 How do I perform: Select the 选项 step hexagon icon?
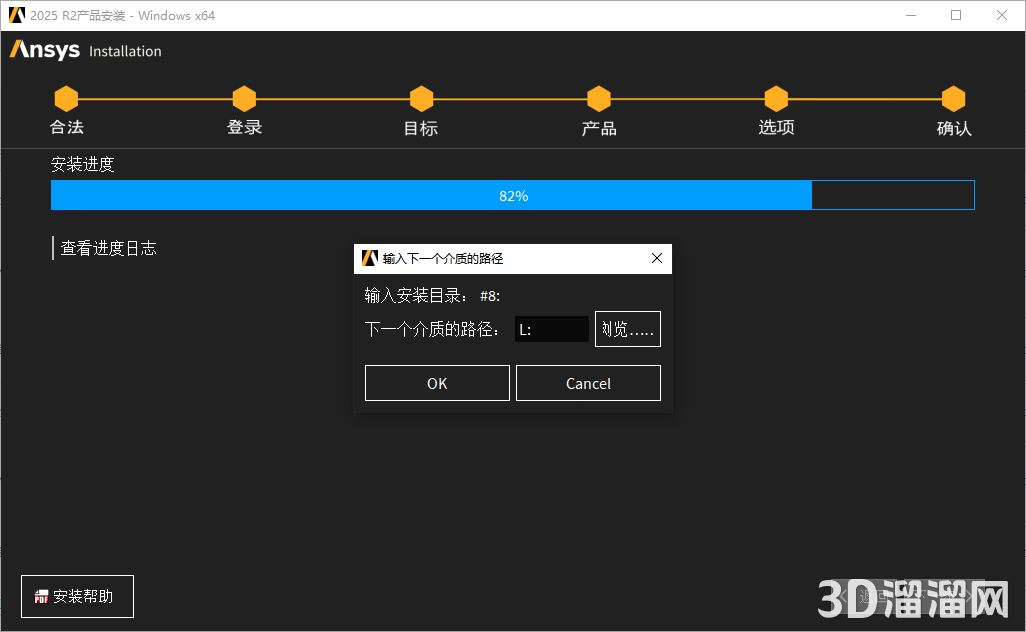coord(776,98)
